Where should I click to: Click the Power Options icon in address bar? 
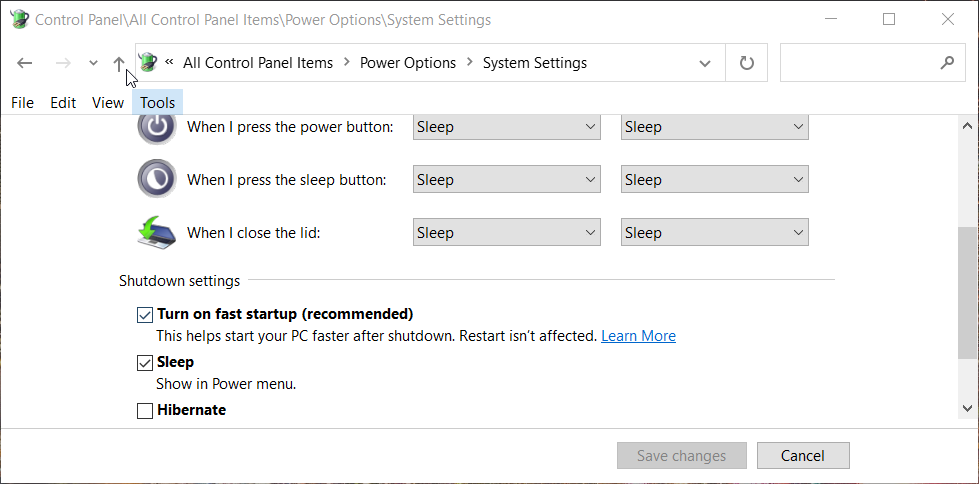click(x=148, y=62)
